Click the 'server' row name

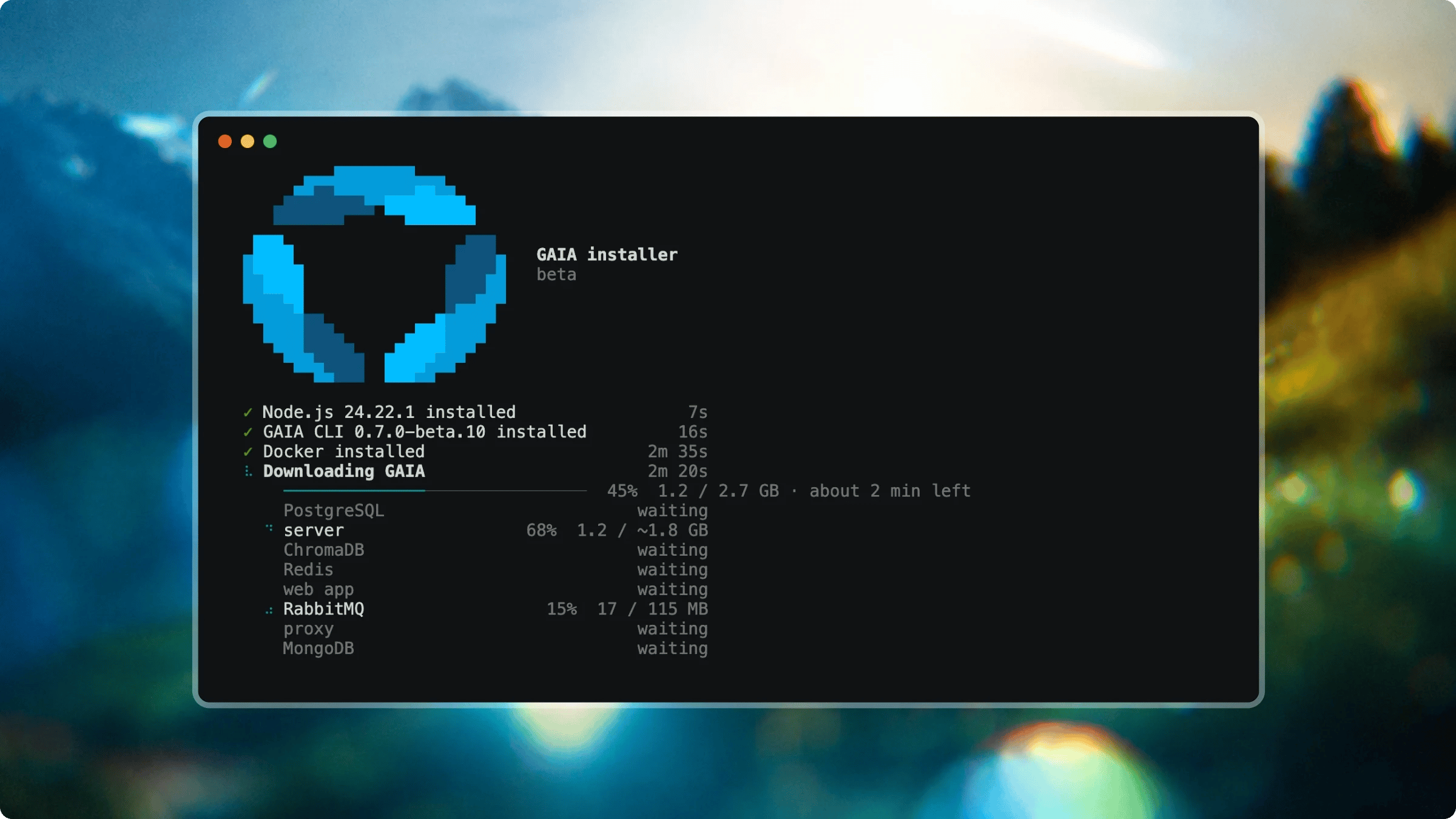314,530
